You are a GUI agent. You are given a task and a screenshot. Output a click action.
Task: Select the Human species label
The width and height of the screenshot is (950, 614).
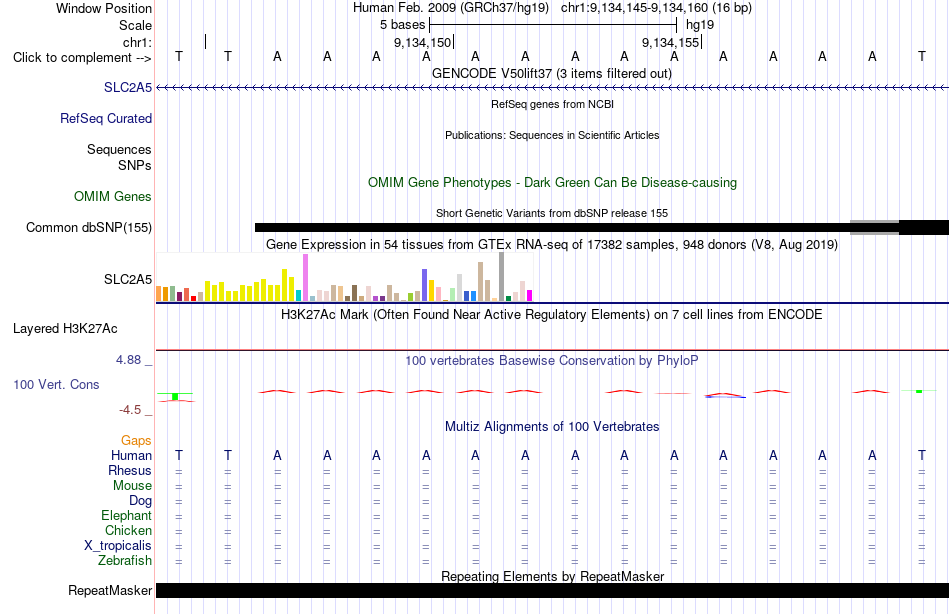click(x=131, y=455)
